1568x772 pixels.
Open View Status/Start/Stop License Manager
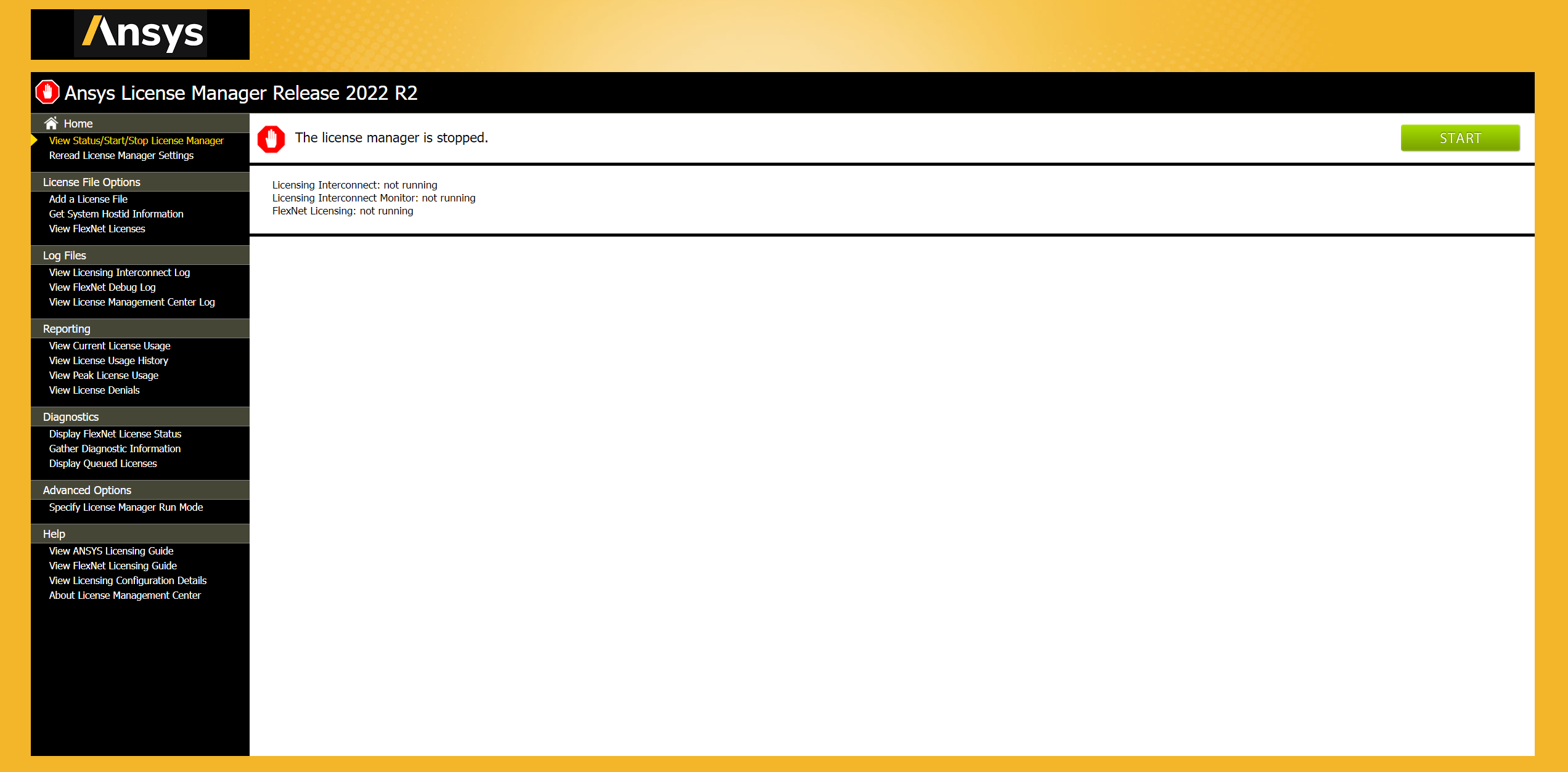pyautogui.click(x=136, y=140)
